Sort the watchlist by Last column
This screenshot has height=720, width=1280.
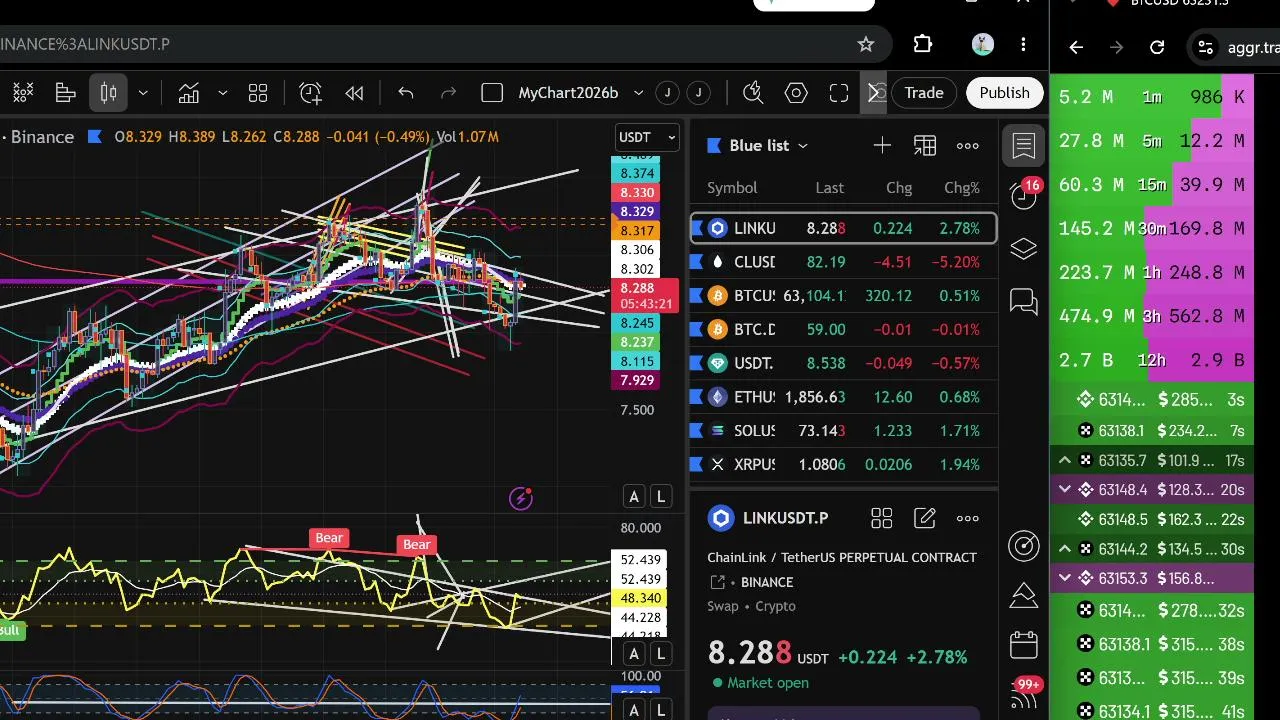829,188
